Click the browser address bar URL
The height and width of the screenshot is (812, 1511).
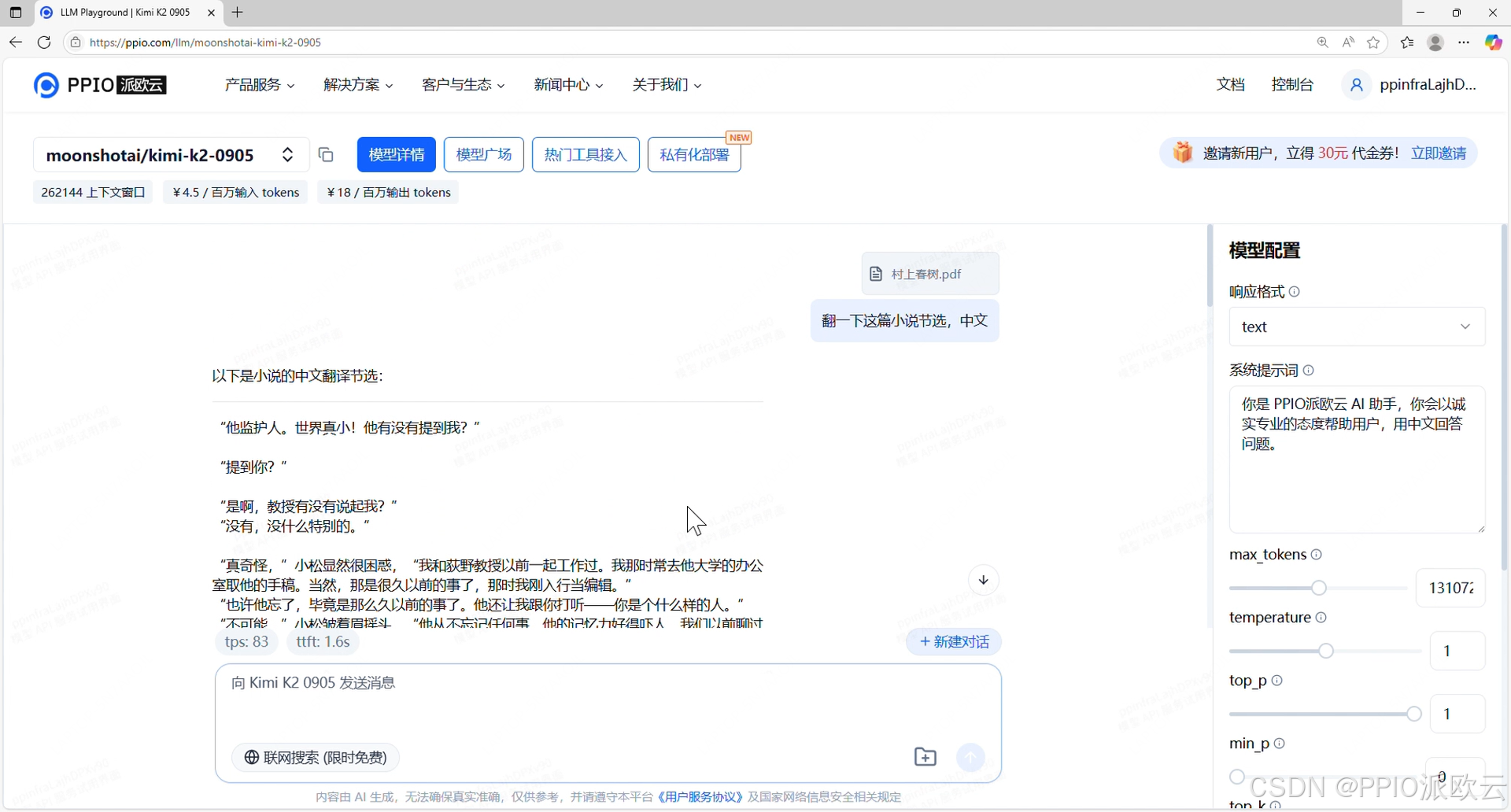tap(205, 42)
